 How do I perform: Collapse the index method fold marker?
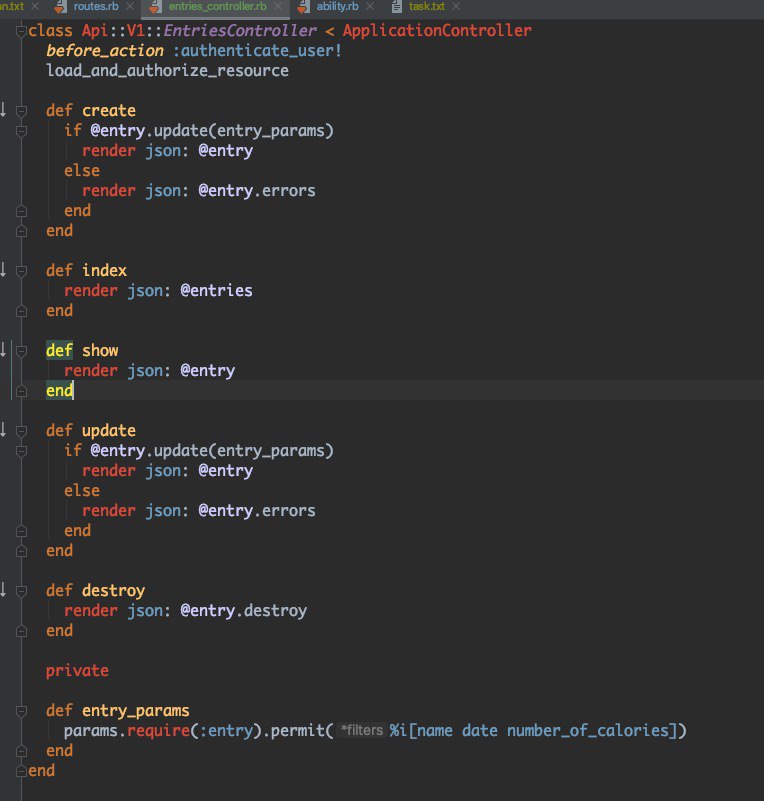(x=21, y=271)
